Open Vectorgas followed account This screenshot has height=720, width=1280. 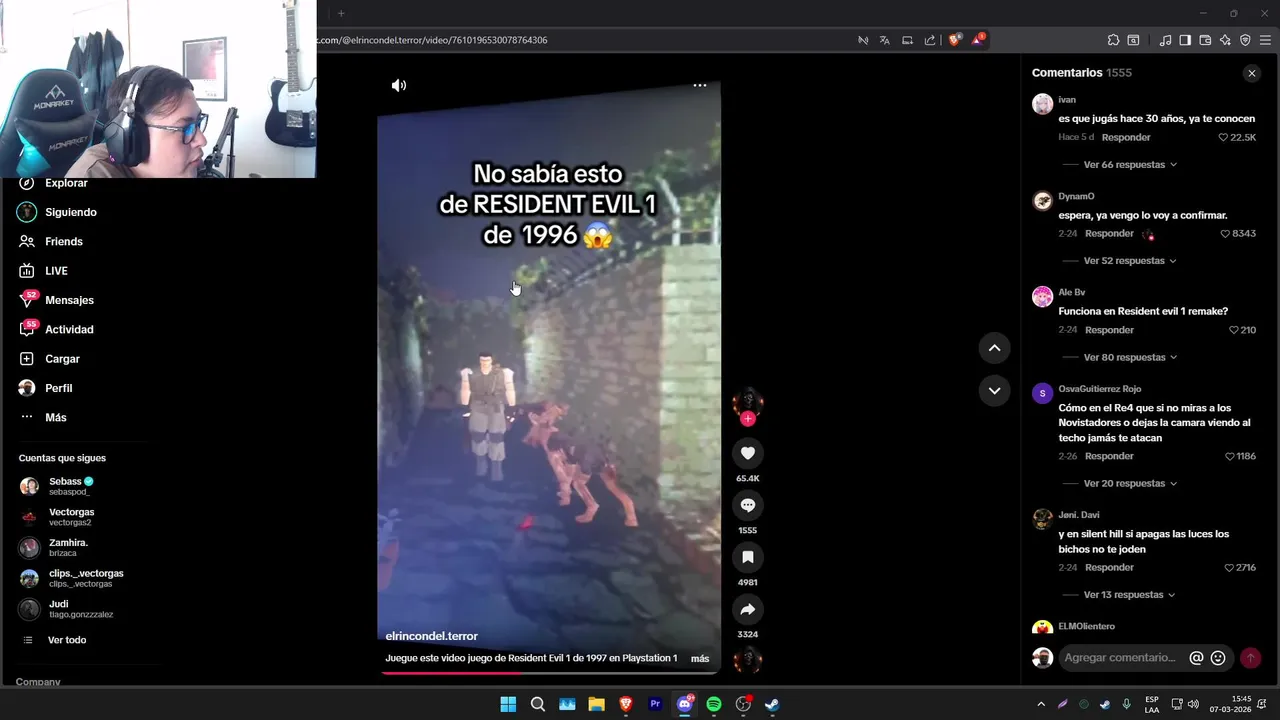coord(70,517)
